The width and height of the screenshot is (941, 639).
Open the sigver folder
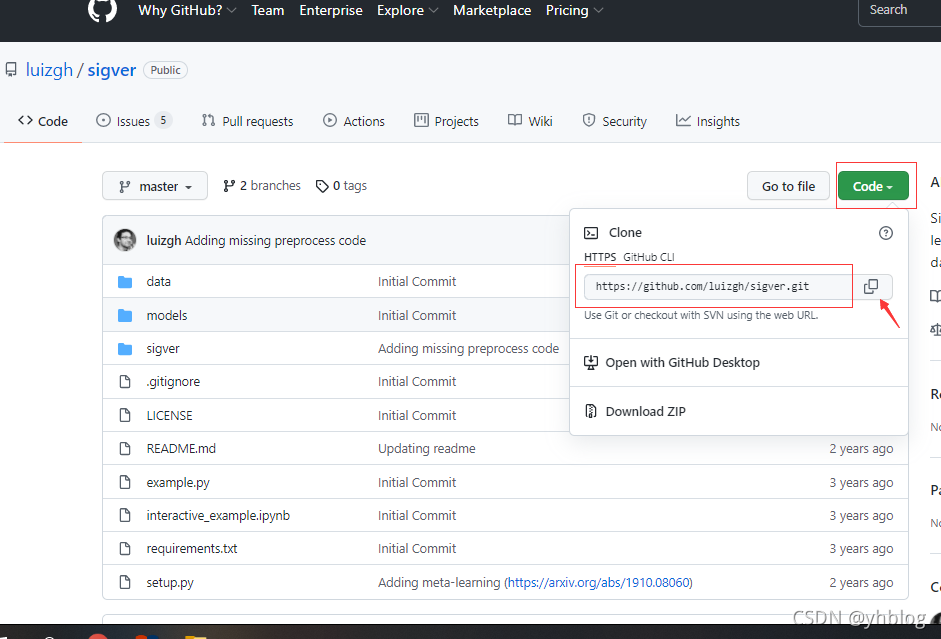point(163,349)
